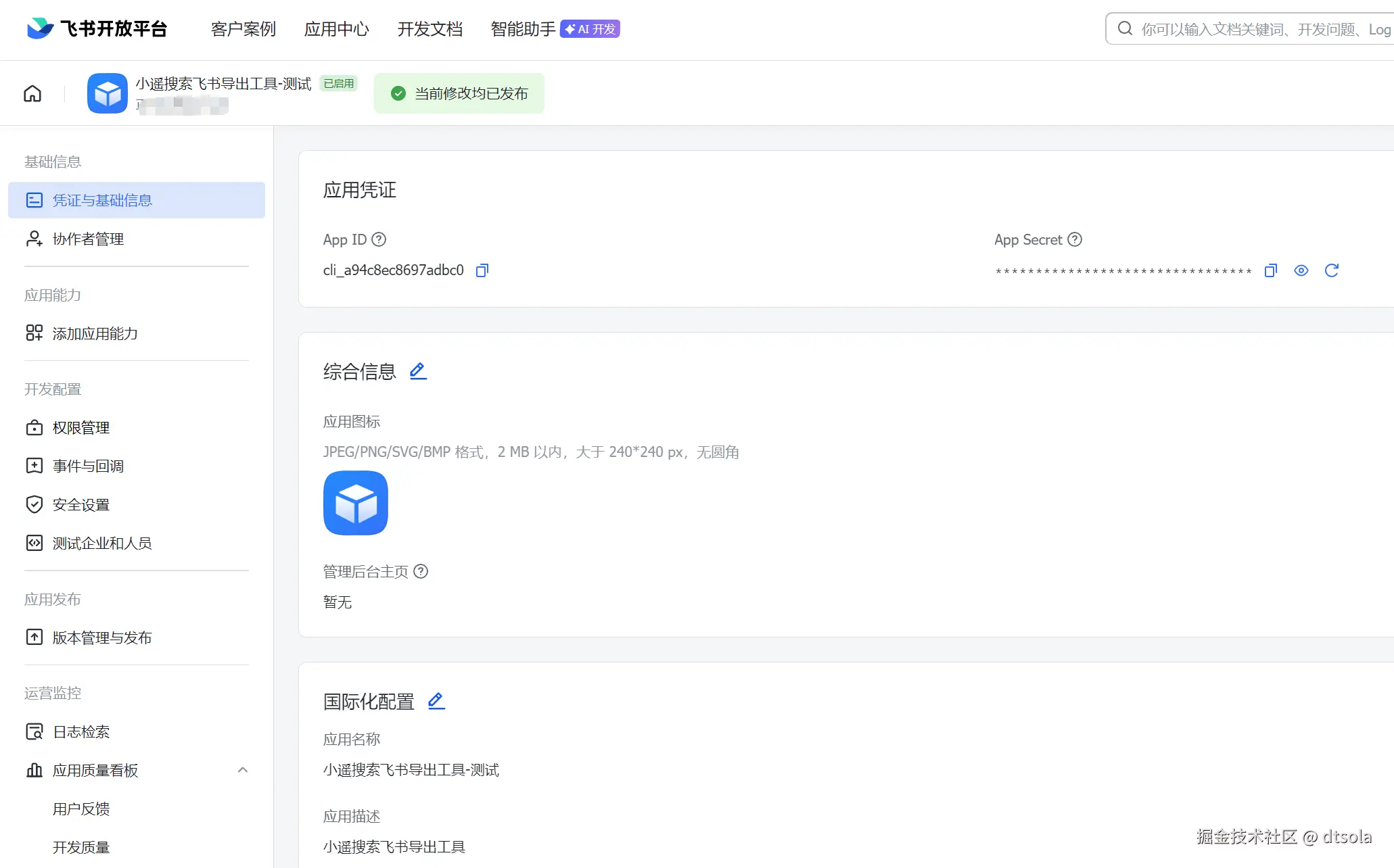The width and height of the screenshot is (1394, 868).
Task: Click the home icon in header
Action: tap(32, 93)
